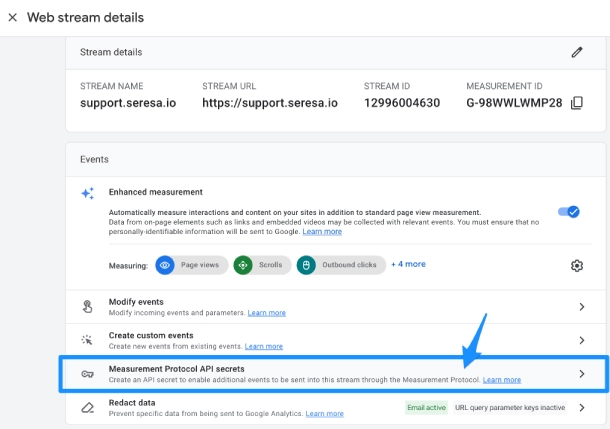Open Learn more for Modify events
Screen dimensions: 610x429
pos(266,313)
